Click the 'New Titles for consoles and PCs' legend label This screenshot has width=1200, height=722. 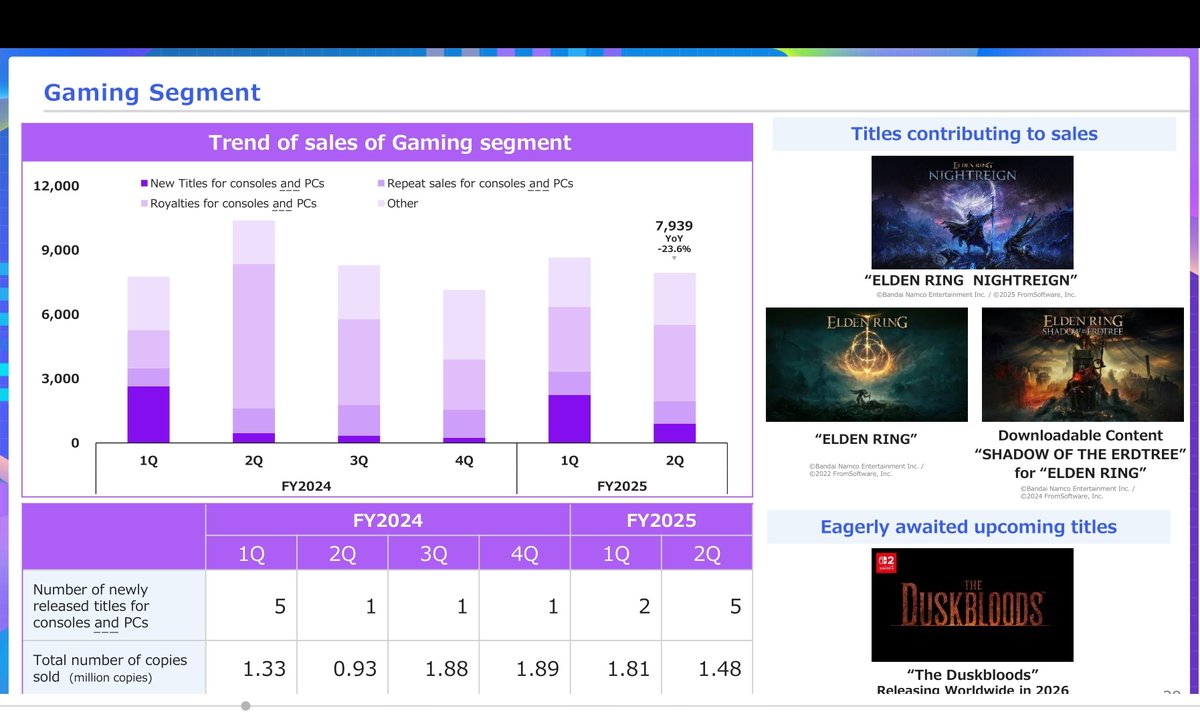237,184
